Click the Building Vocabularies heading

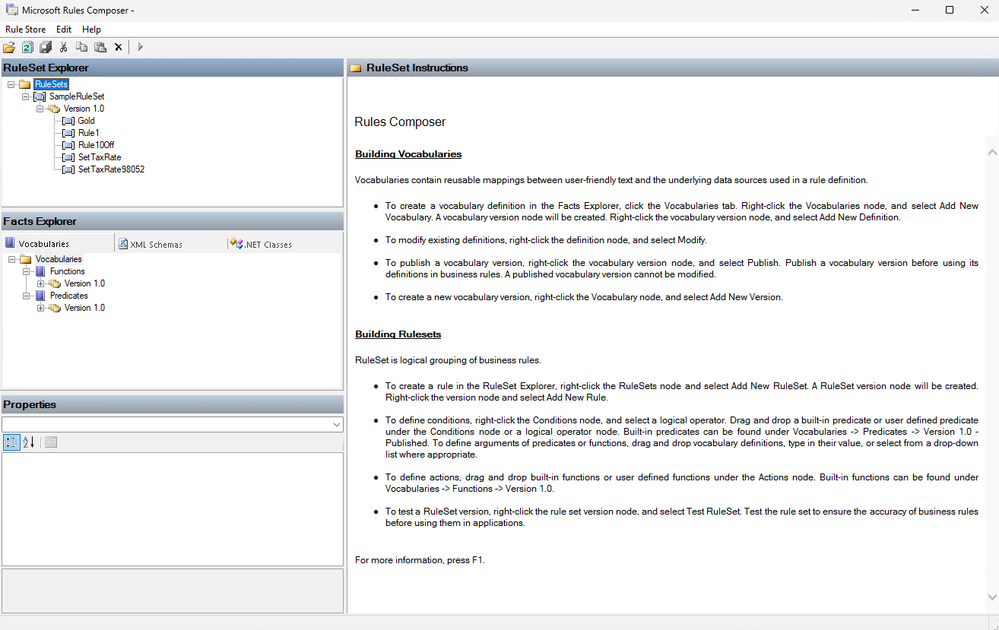(408, 154)
